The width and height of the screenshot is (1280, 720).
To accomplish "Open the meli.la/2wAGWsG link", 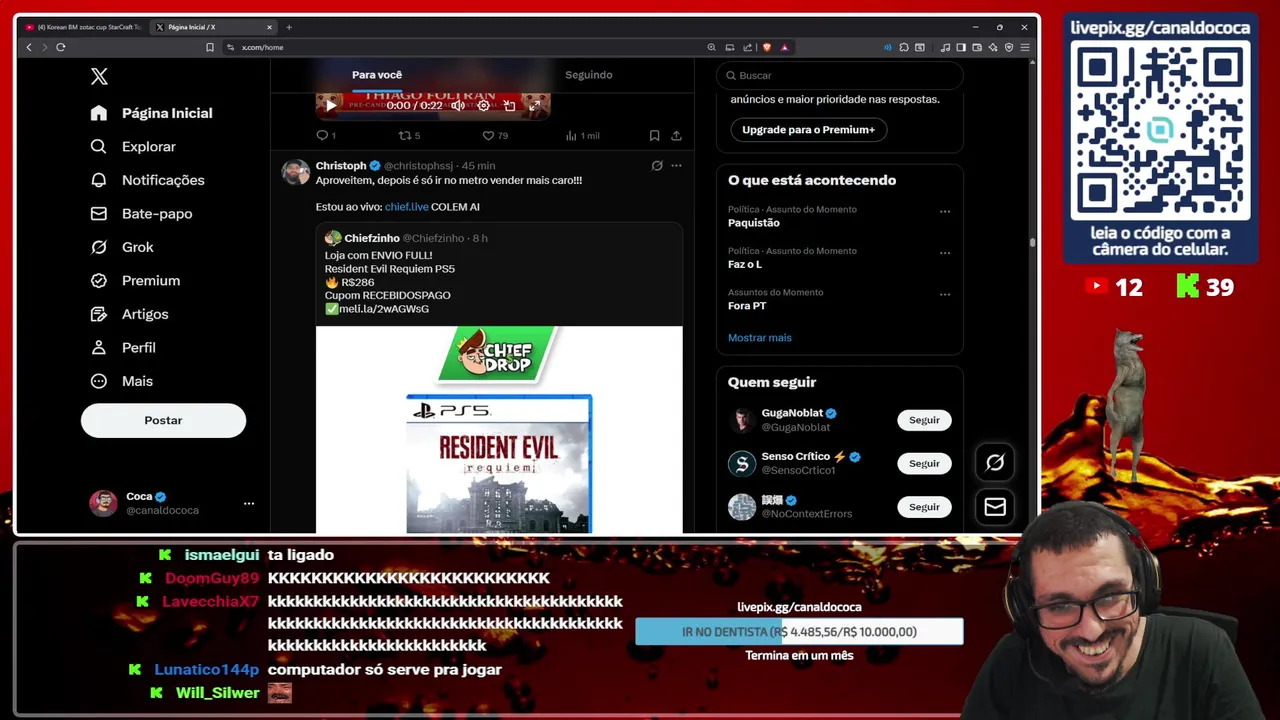I will click(x=384, y=309).
